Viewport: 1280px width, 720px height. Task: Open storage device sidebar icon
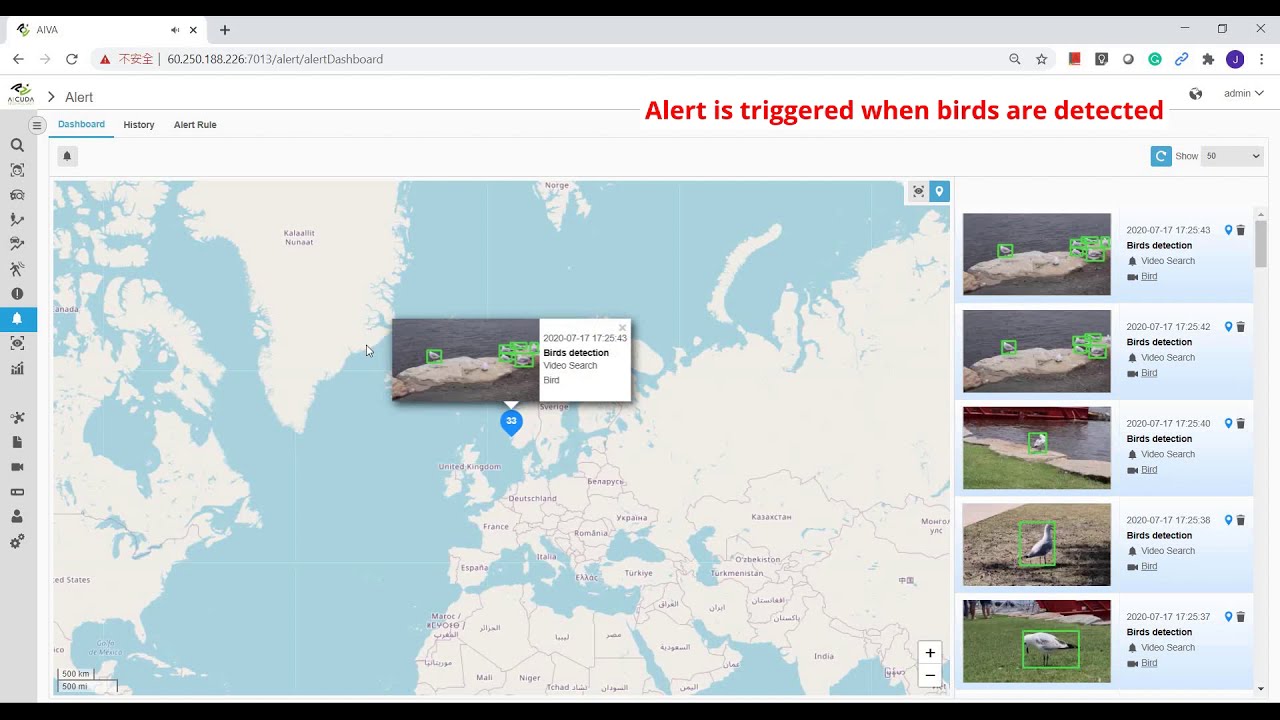tap(17, 492)
